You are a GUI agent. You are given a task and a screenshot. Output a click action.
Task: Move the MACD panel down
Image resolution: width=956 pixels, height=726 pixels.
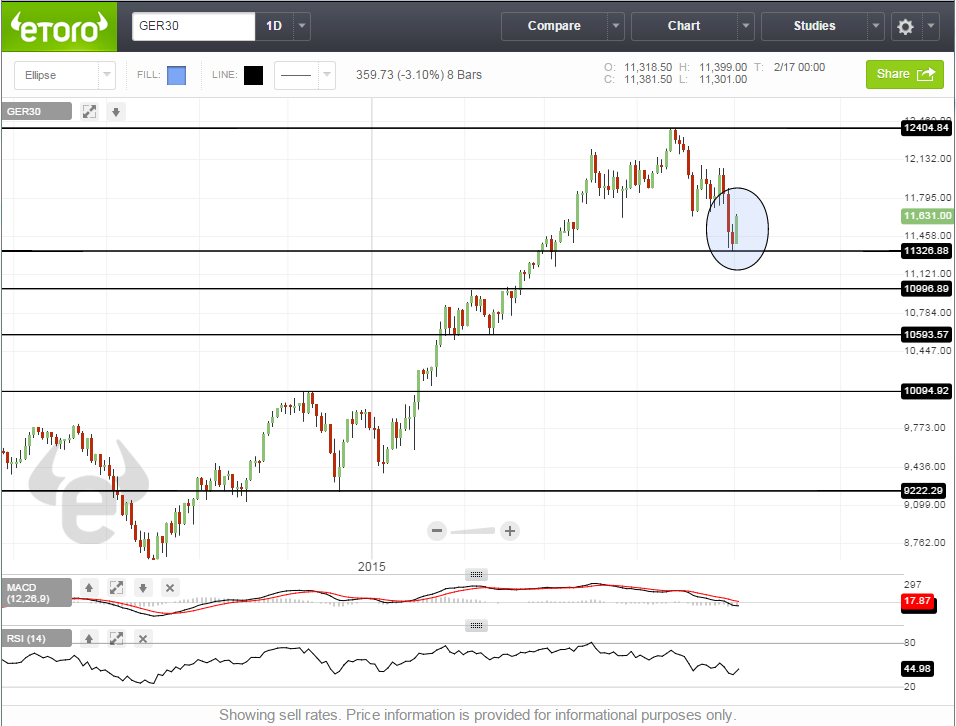(143, 588)
